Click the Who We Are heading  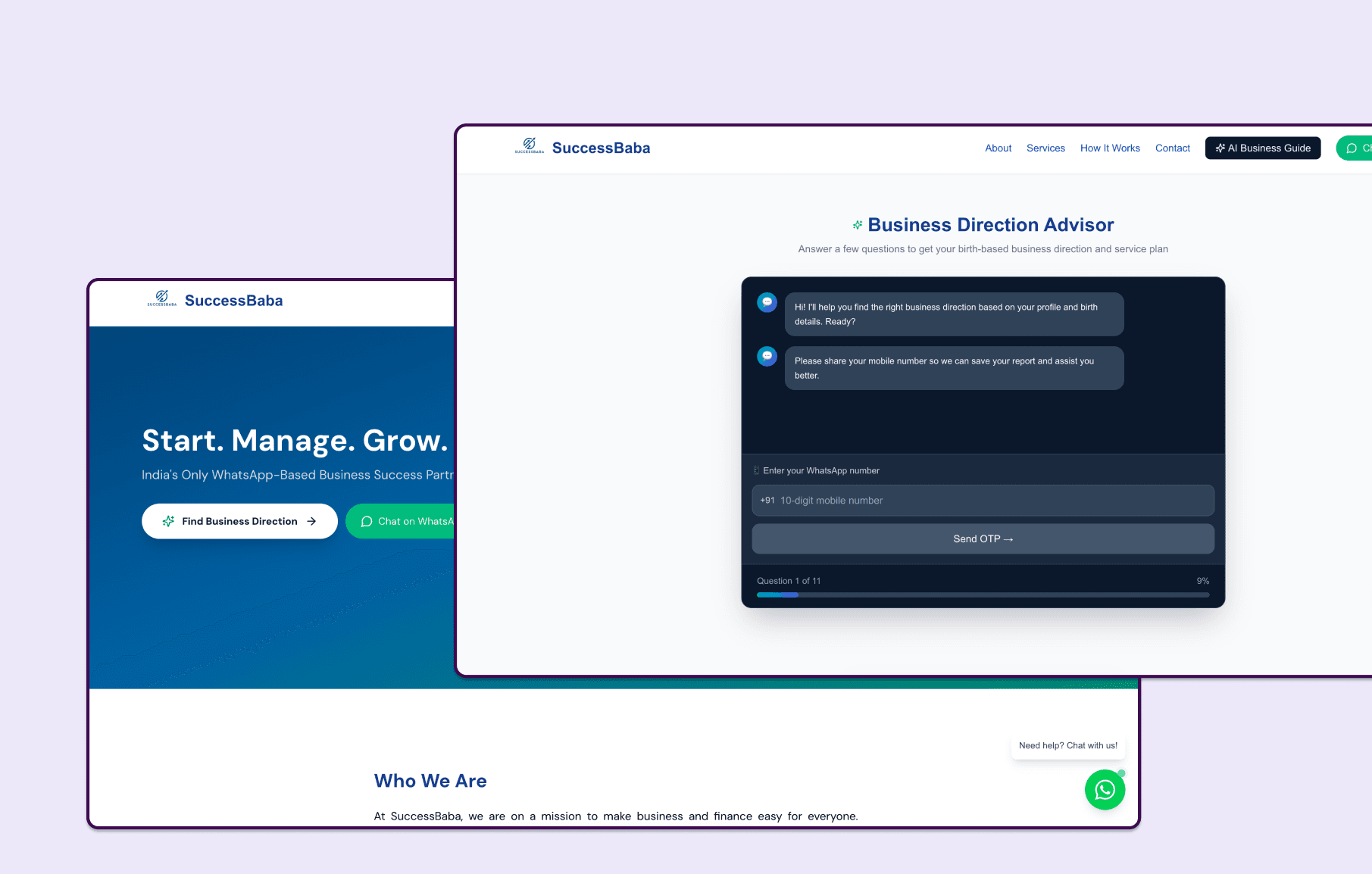(430, 781)
